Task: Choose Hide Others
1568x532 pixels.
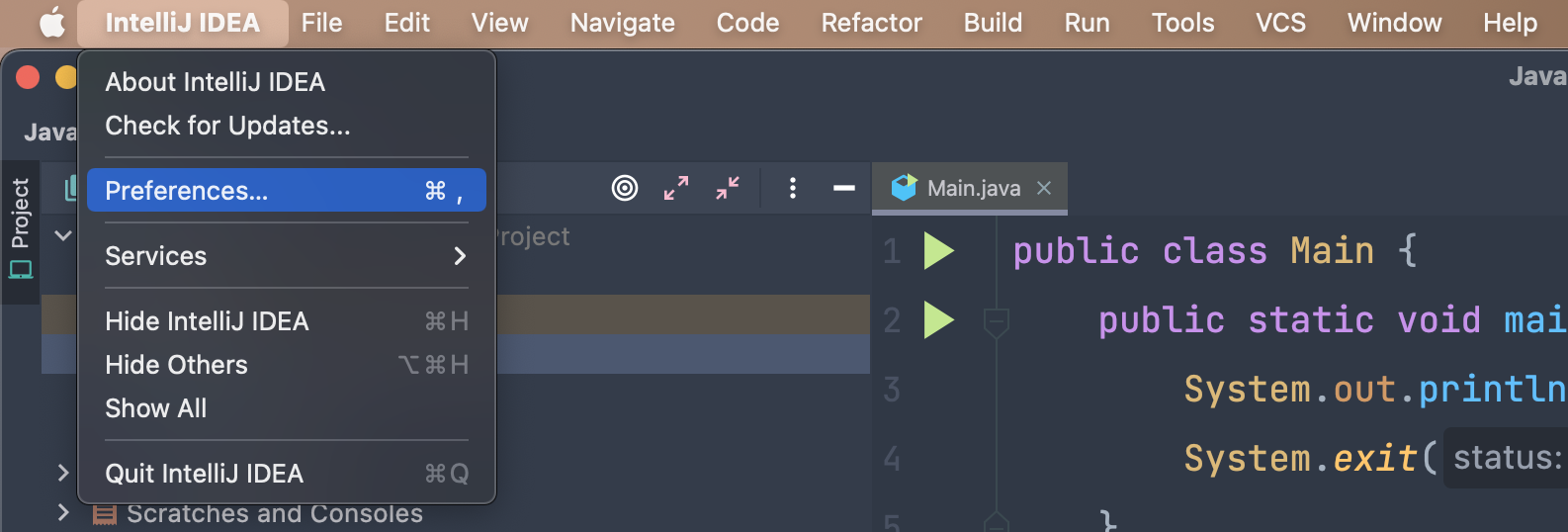Action: click(287, 365)
